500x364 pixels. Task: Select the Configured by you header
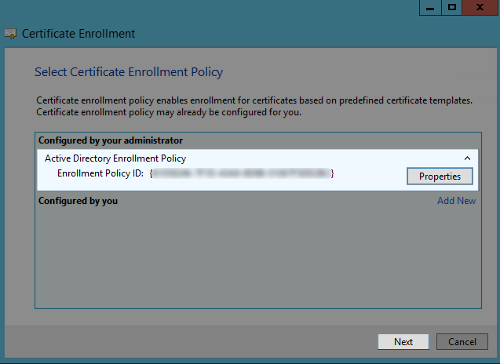pyautogui.click(x=78, y=201)
